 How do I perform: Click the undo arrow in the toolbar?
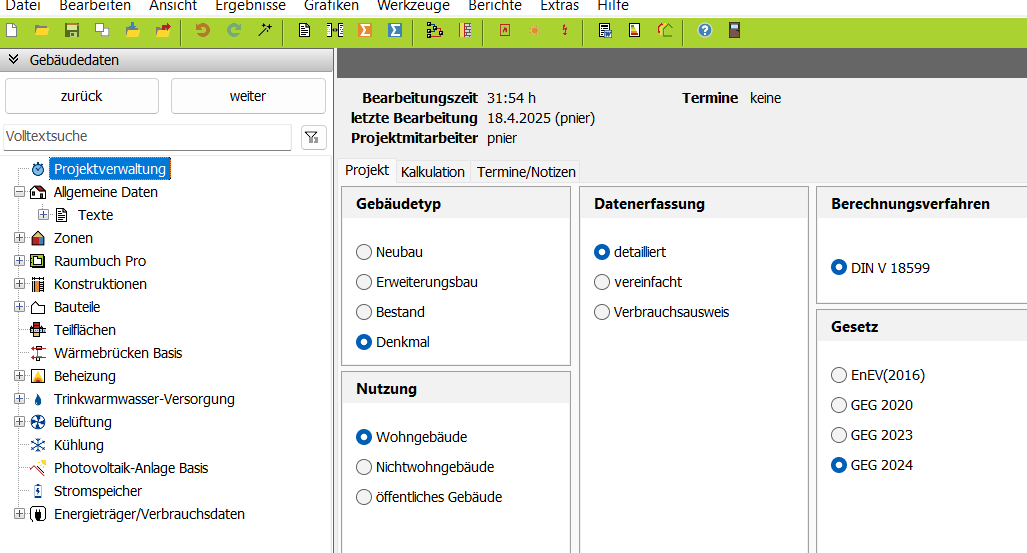click(202, 30)
